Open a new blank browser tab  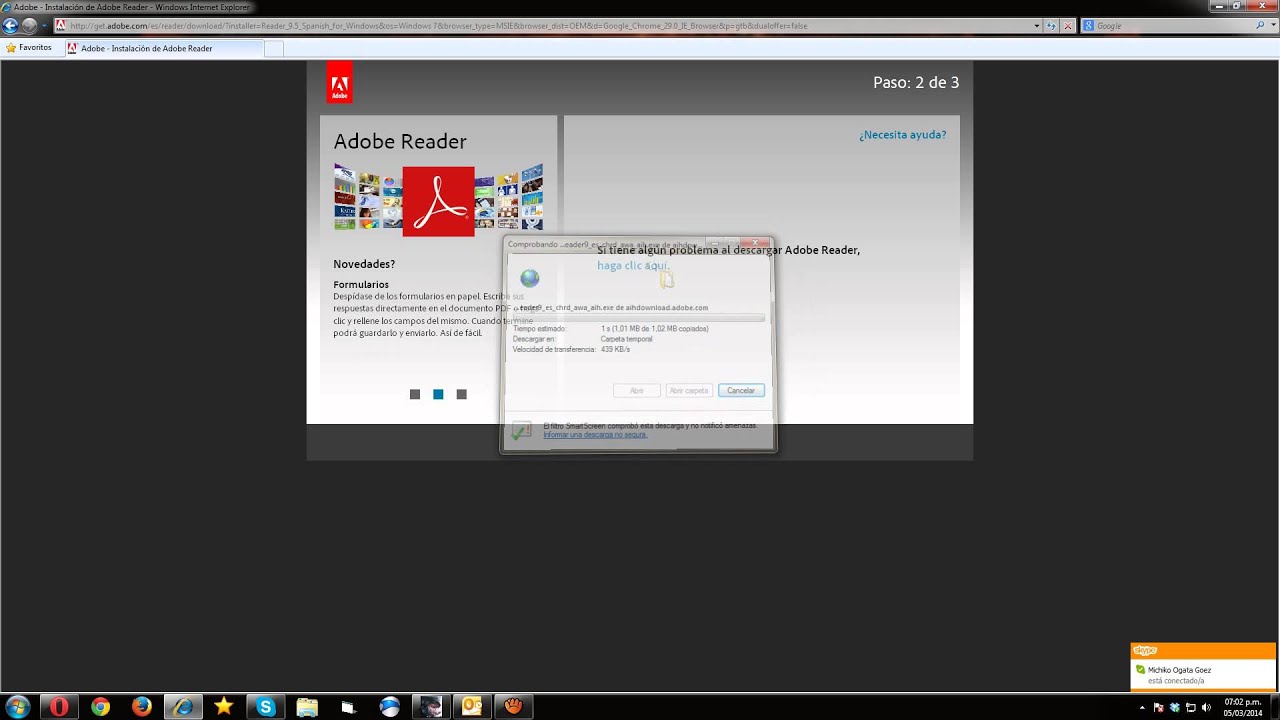coord(274,48)
